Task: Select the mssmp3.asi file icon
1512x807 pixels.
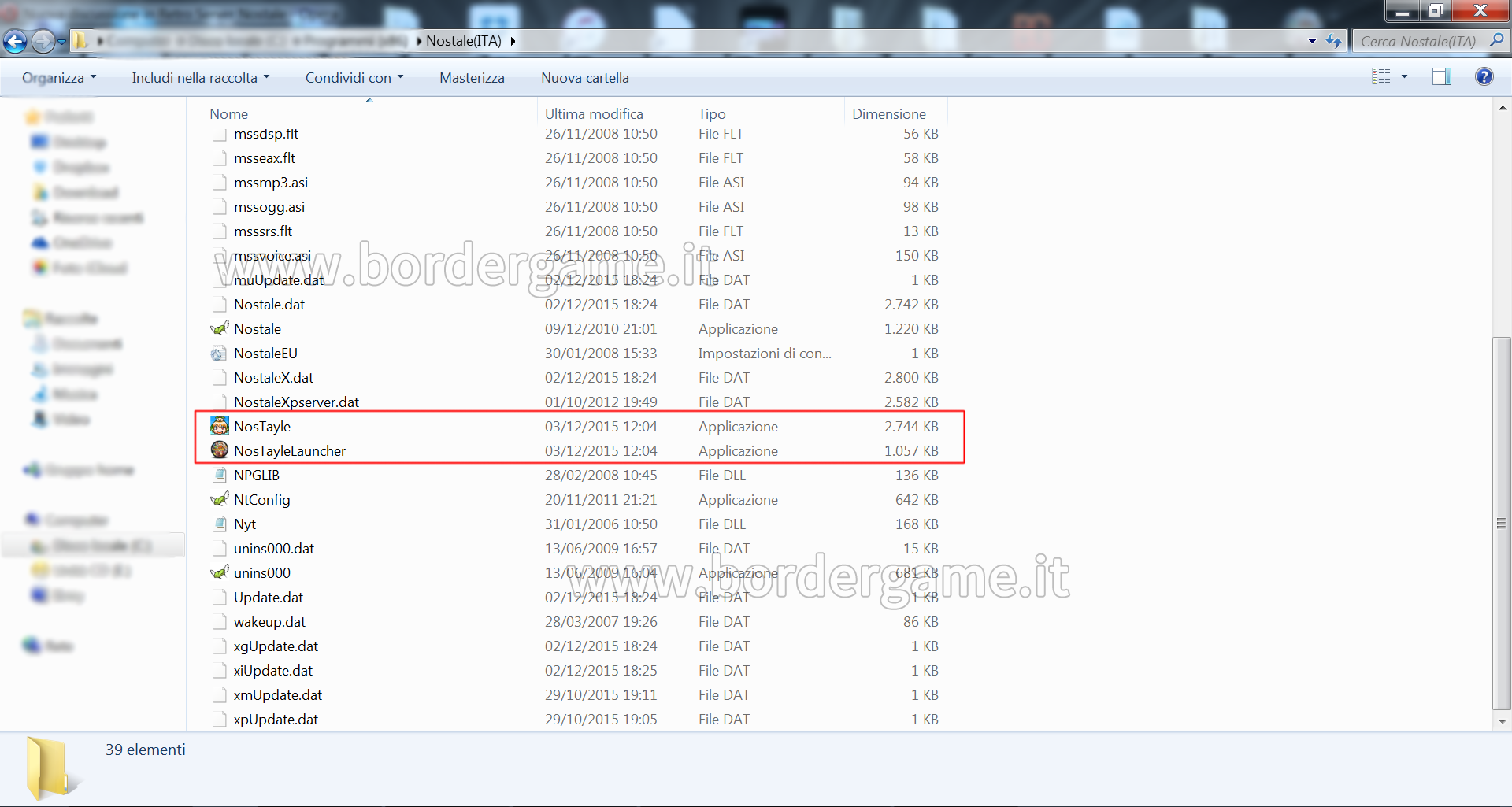Action: [x=220, y=182]
